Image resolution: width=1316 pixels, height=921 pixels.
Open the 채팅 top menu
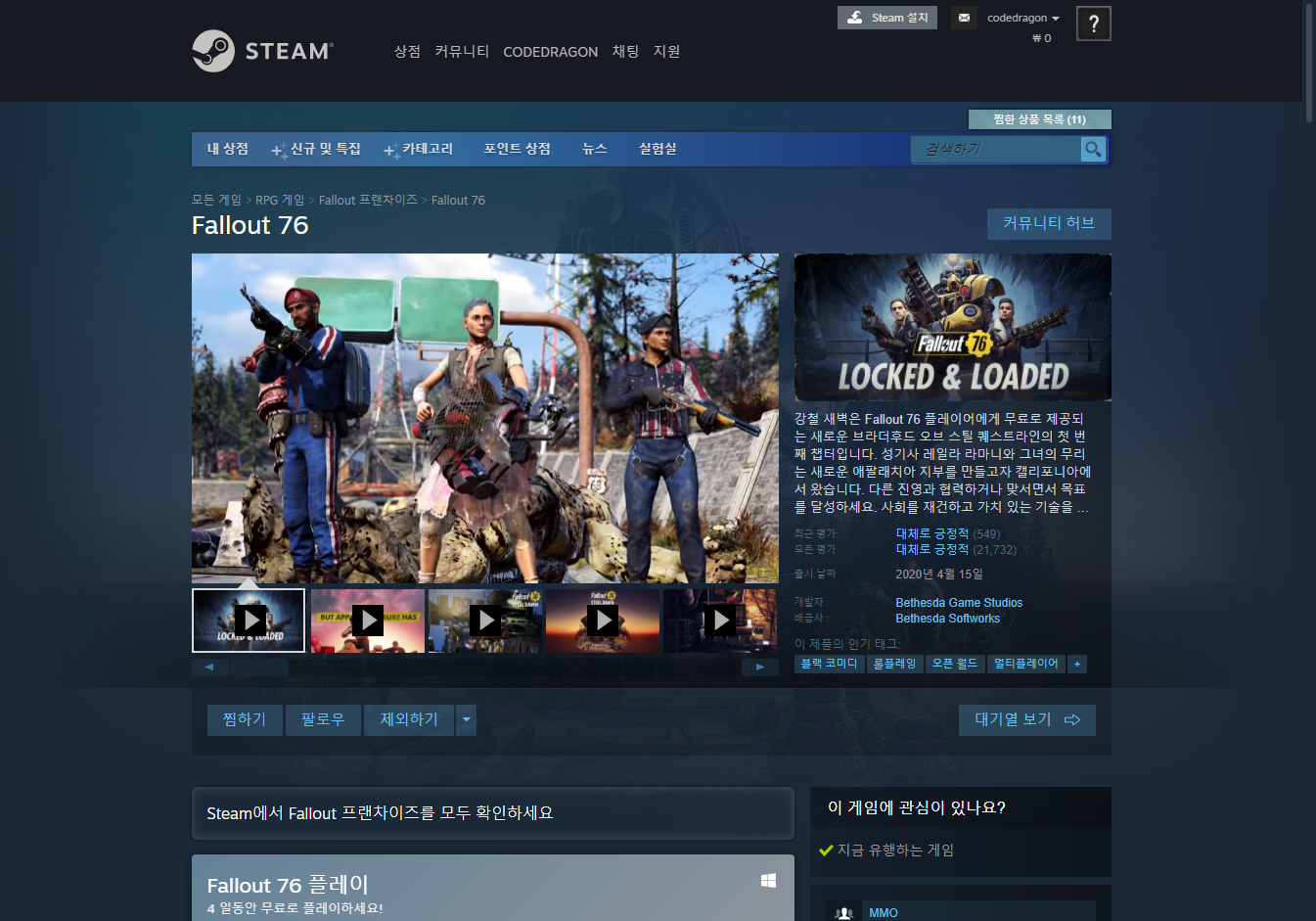tap(625, 51)
